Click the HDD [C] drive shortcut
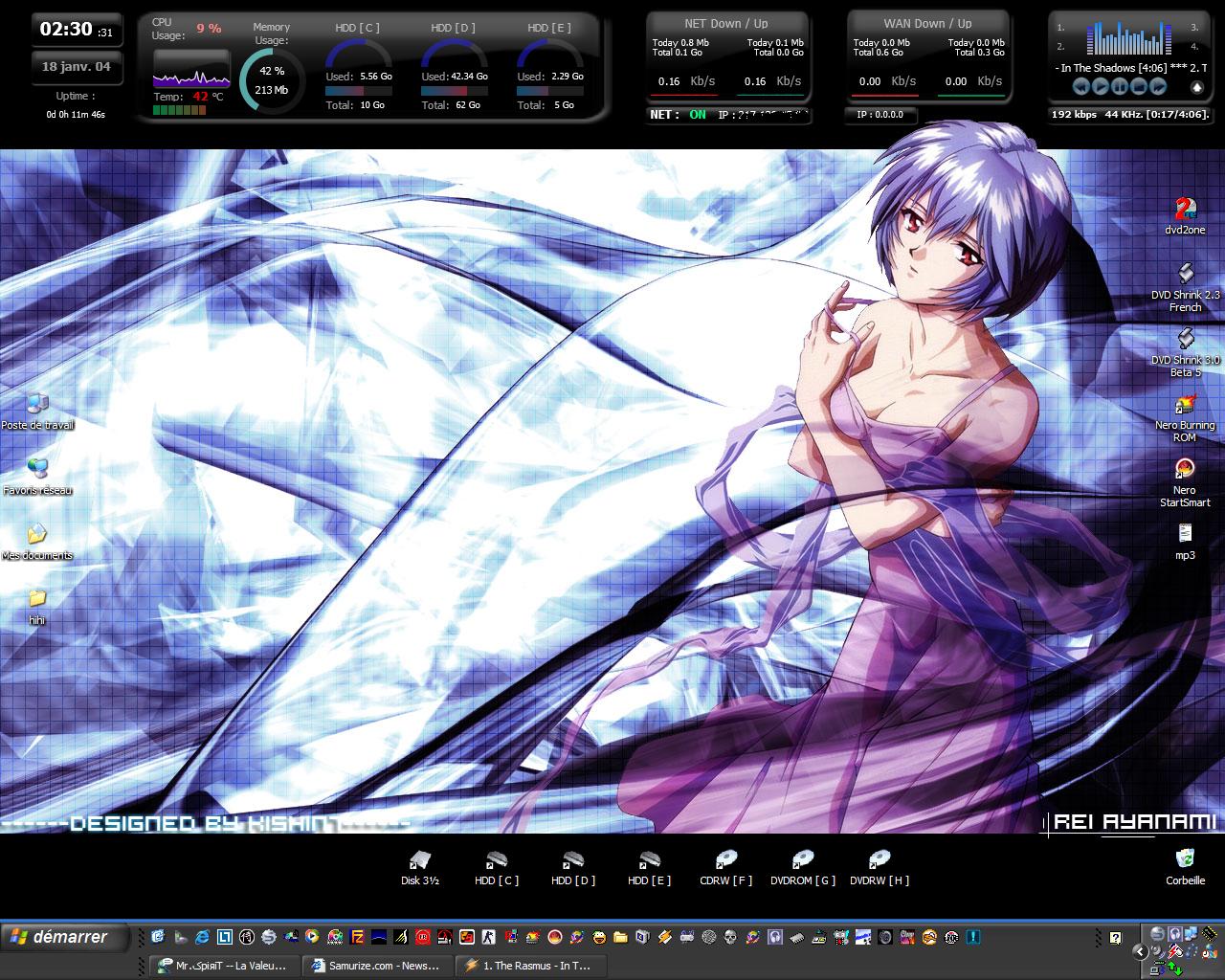1225x980 pixels. click(x=496, y=860)
